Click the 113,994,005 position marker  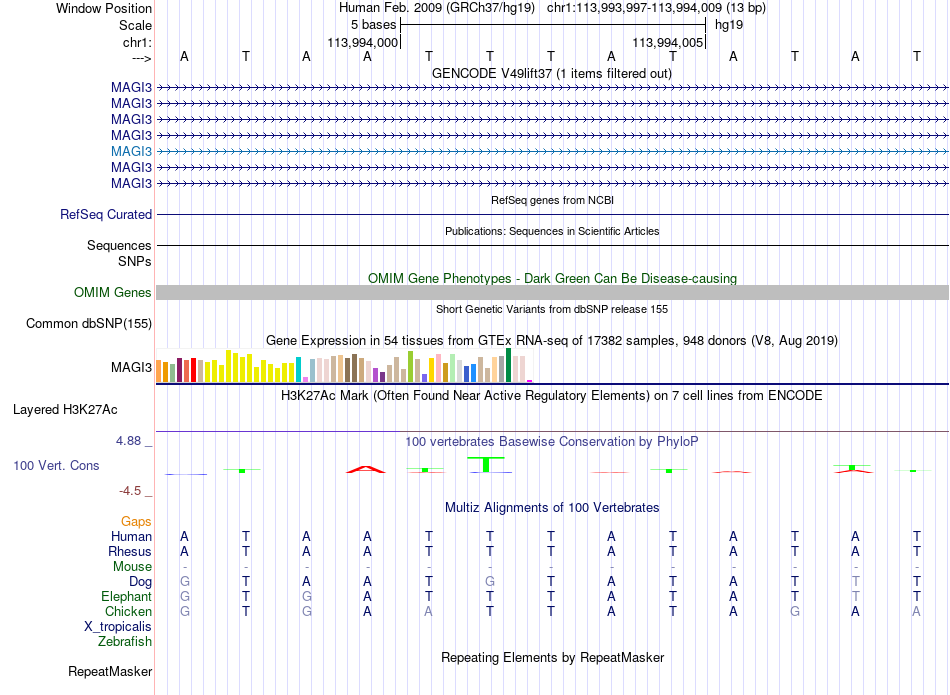pyautogui.click(x=668, y=42)
